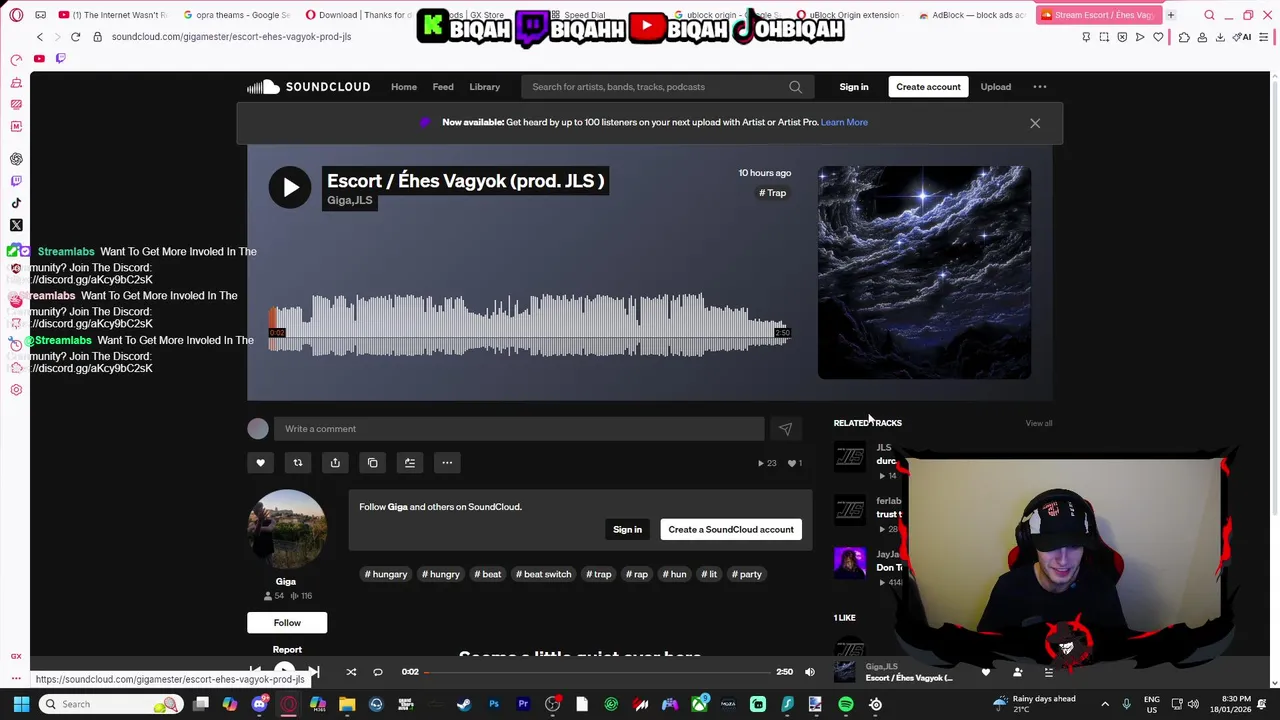Expand the system tray hidden icons chevron
Viewport: 1280px width, 720px height.
[1105, 704]
